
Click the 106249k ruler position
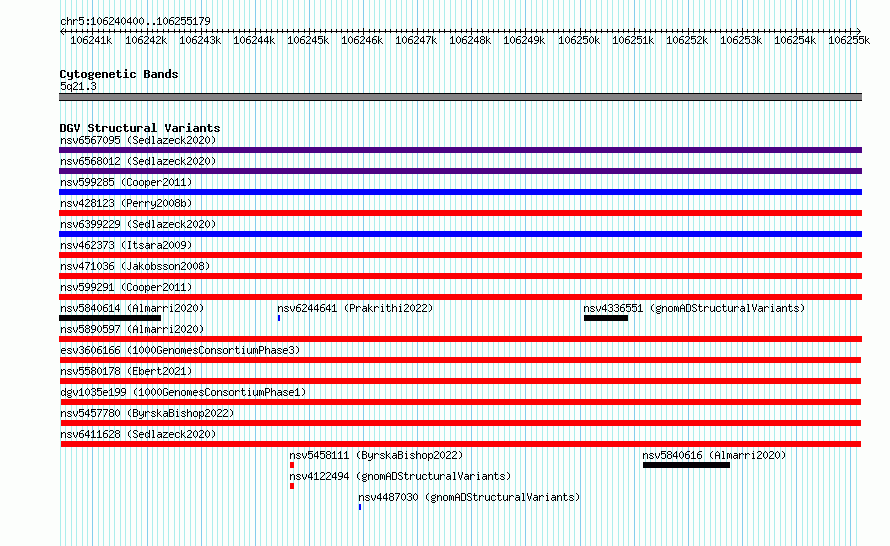pyautogui.click(x=524, y=40)
